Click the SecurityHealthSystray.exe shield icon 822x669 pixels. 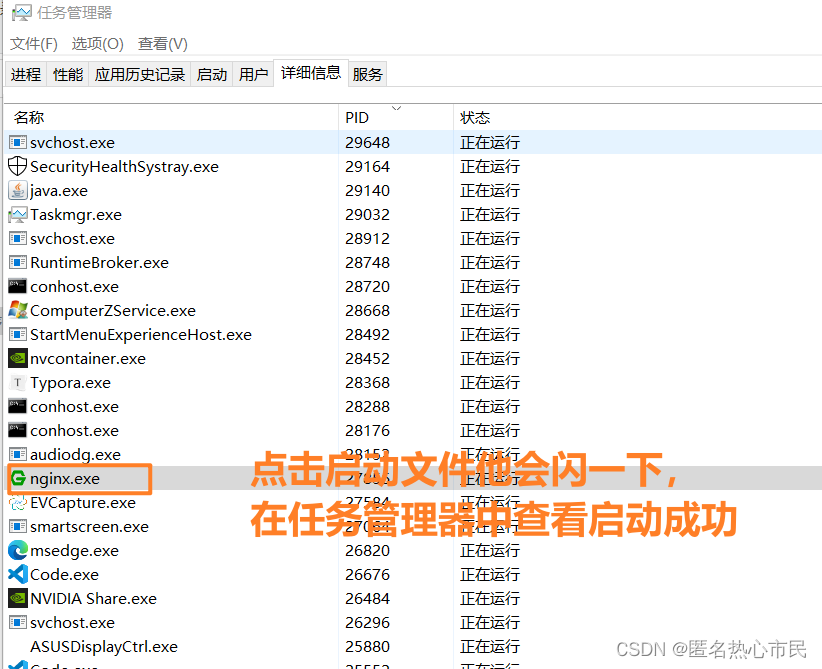[15, 166]
